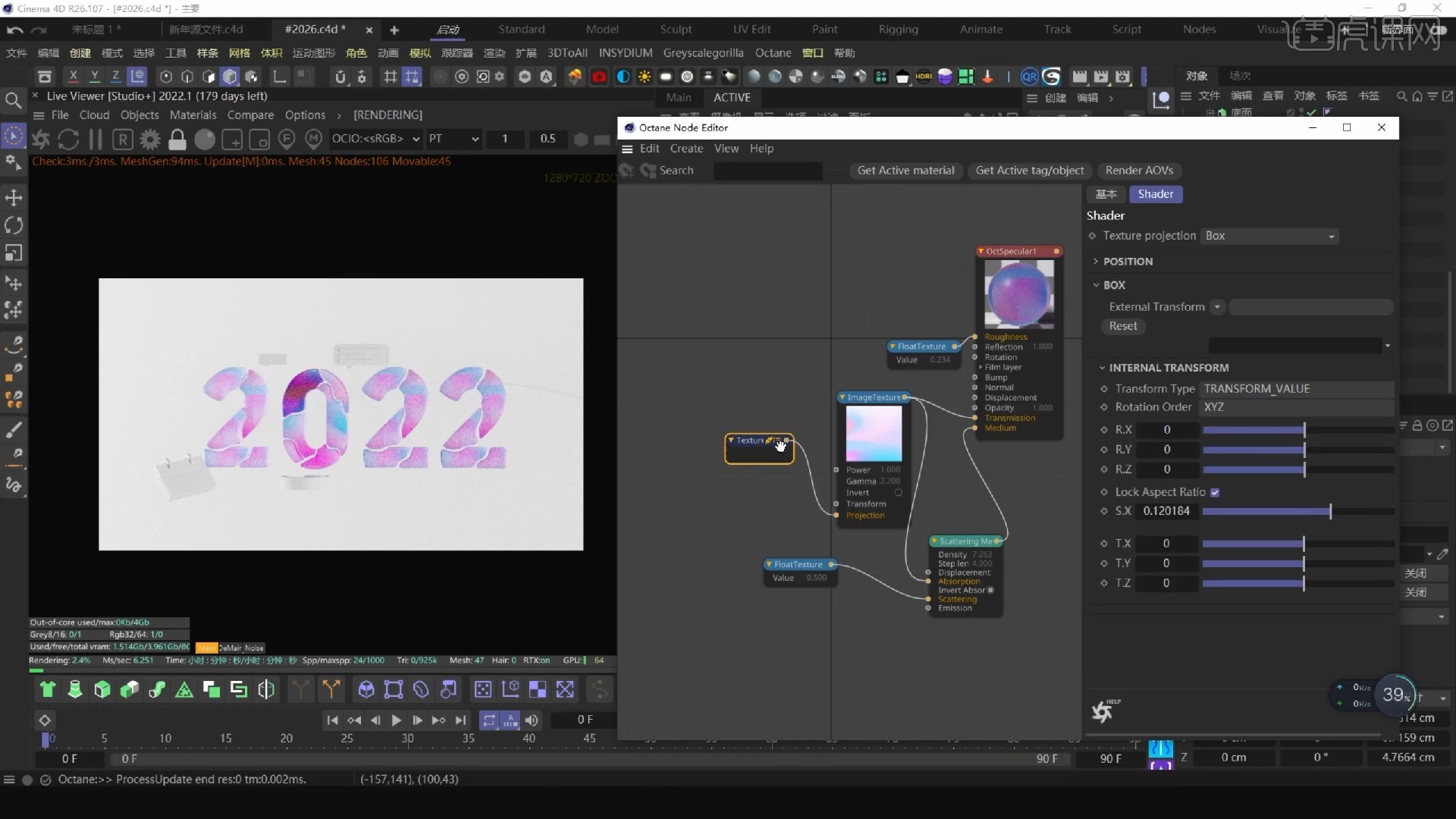This screenshot has height=819, width=1456.
Task: Click the green T-shirt cloth icon
Action: pos(48,689)
